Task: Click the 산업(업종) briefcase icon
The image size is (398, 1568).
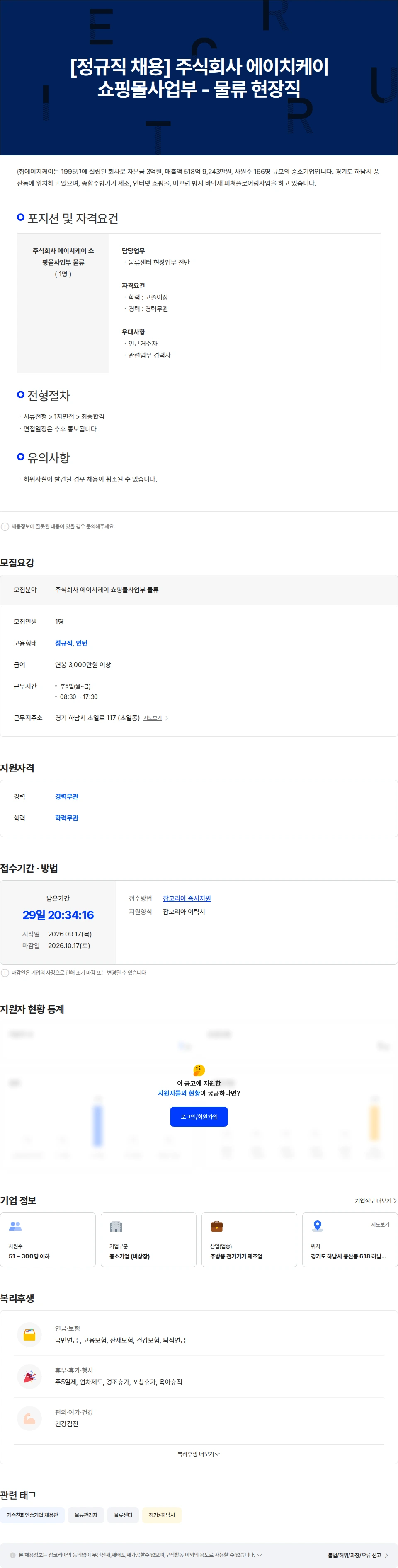Action: point(217,1226)
